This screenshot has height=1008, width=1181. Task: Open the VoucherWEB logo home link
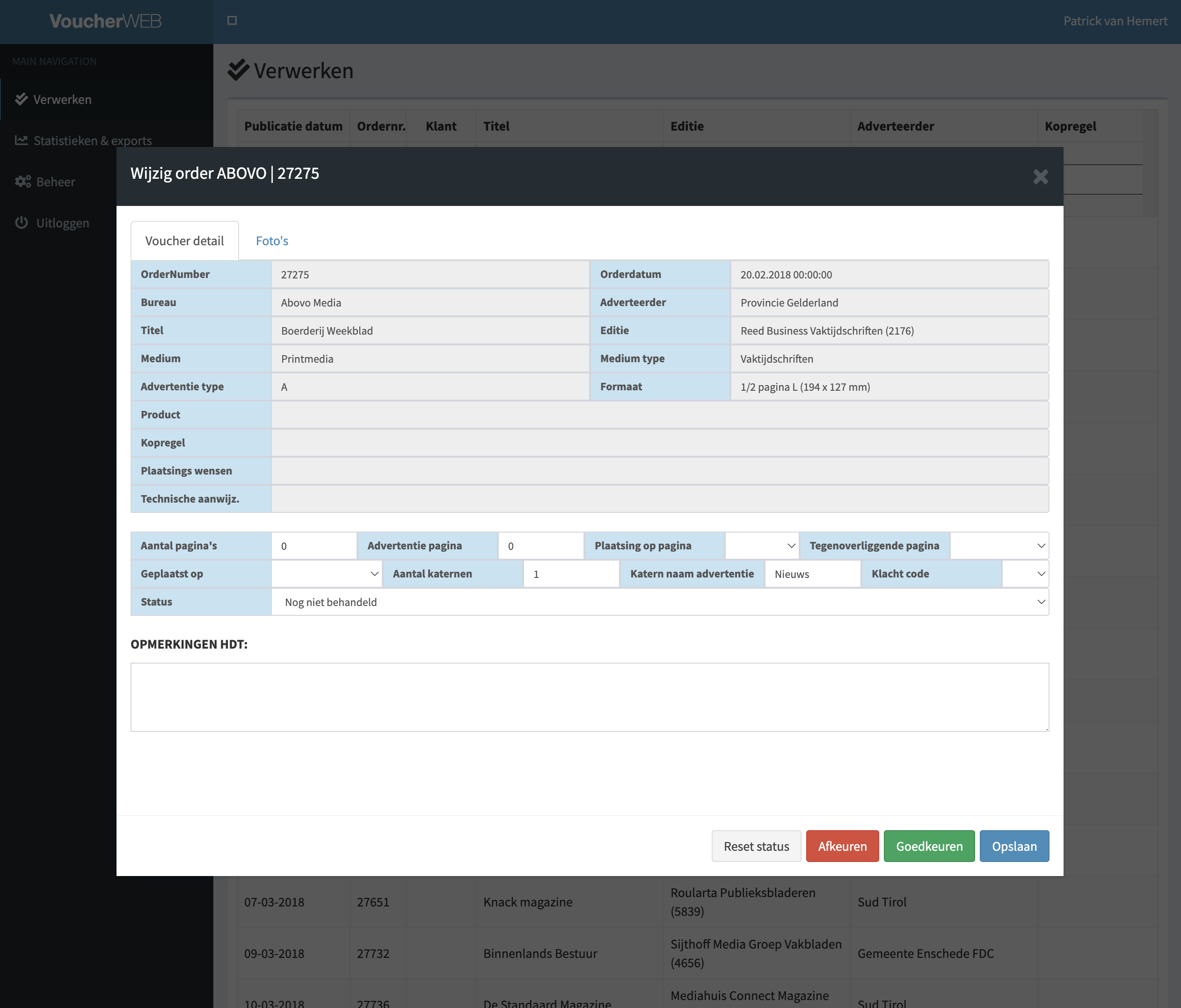point(105,21)
